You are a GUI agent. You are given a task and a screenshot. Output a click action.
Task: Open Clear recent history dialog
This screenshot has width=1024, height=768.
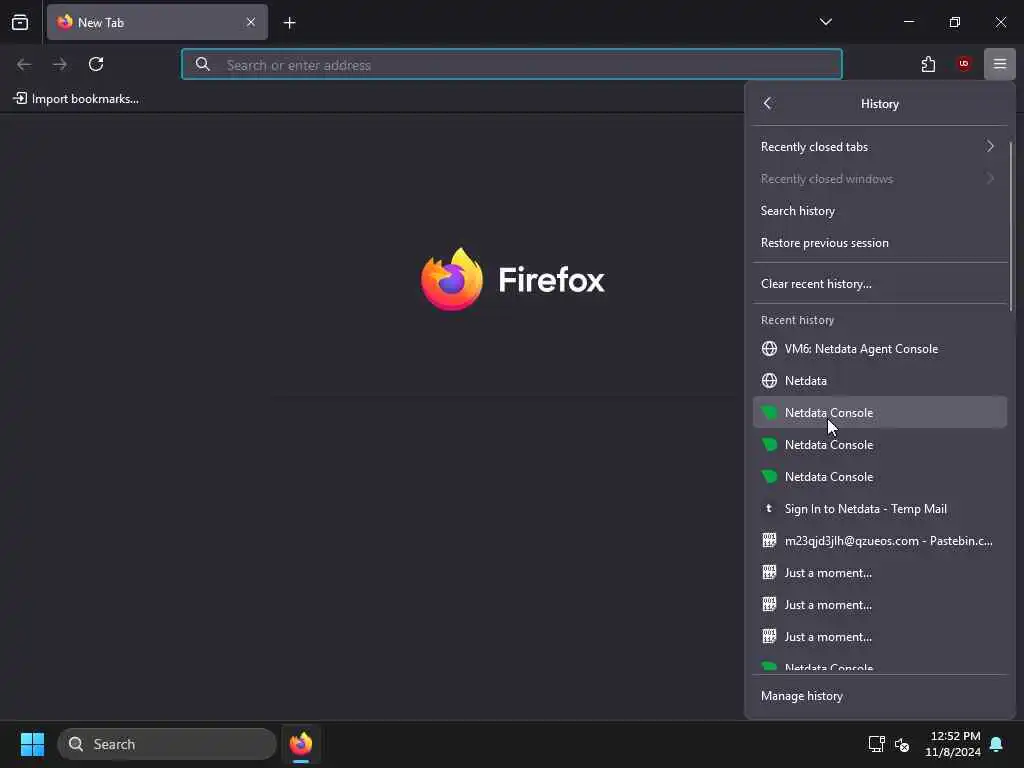(x=880, y=283)
